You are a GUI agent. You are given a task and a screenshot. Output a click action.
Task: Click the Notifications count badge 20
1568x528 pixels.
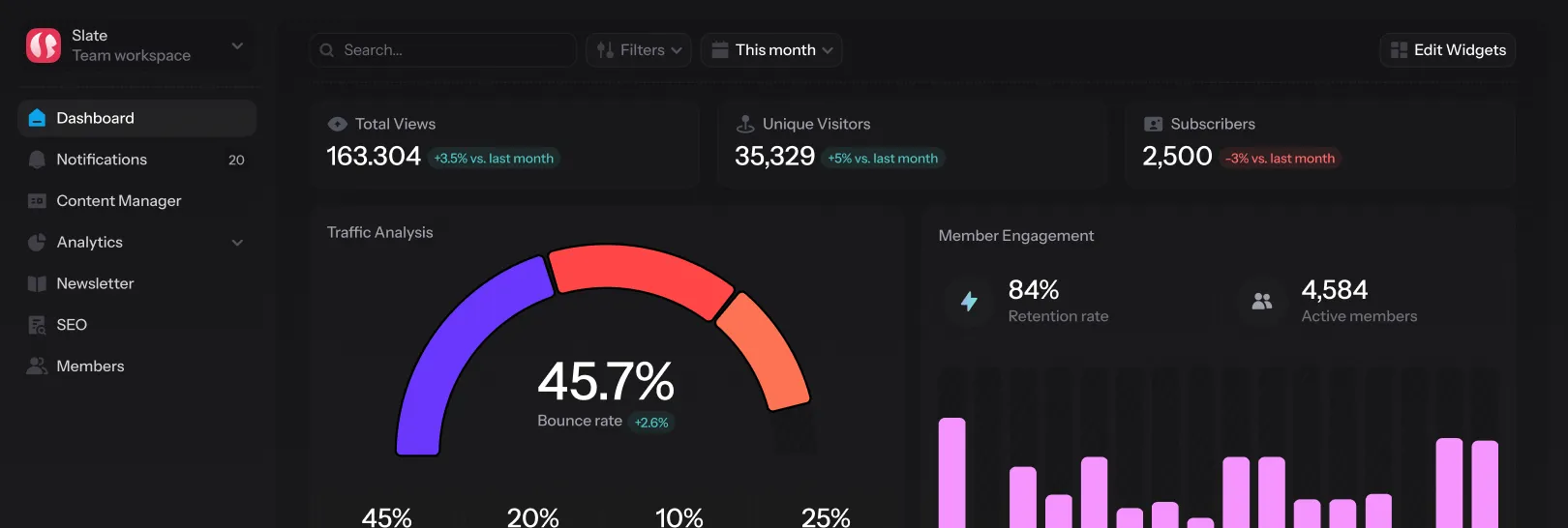pos(236,160)
